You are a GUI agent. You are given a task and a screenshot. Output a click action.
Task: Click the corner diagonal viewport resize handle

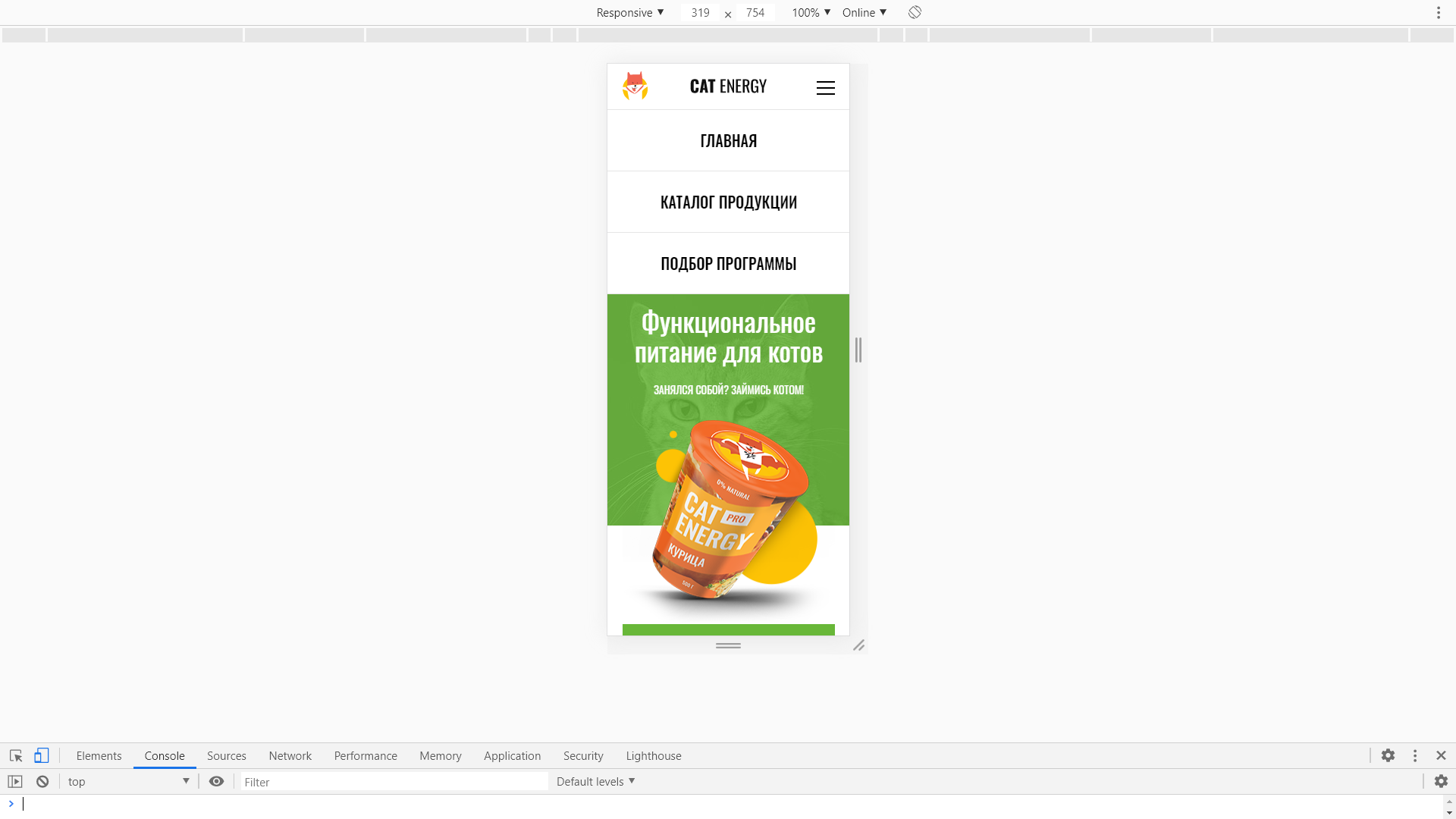858,645
